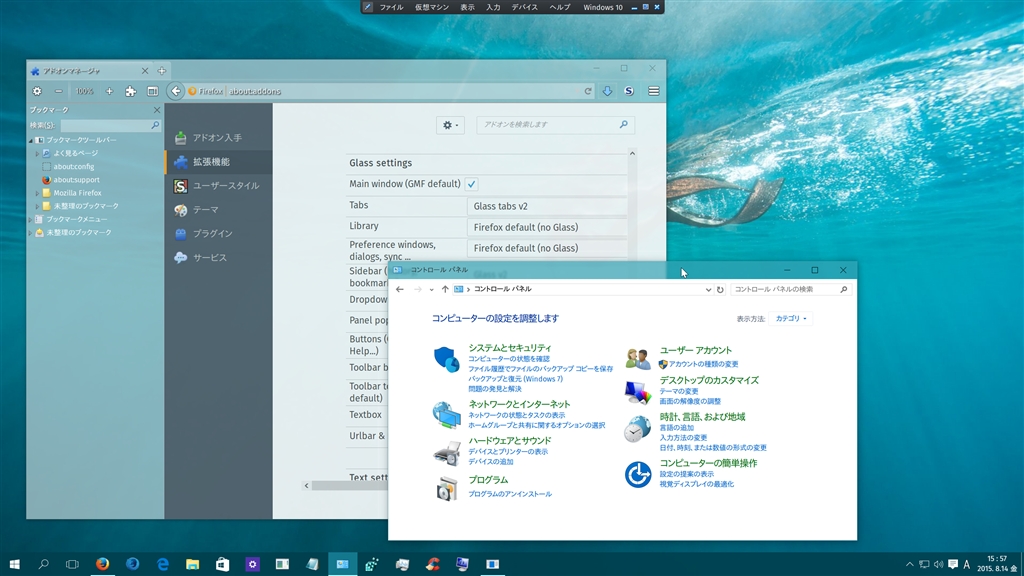Click プログラムのアンインストール link
Screen dimensions: 1024x576
[x=510, y=494]
